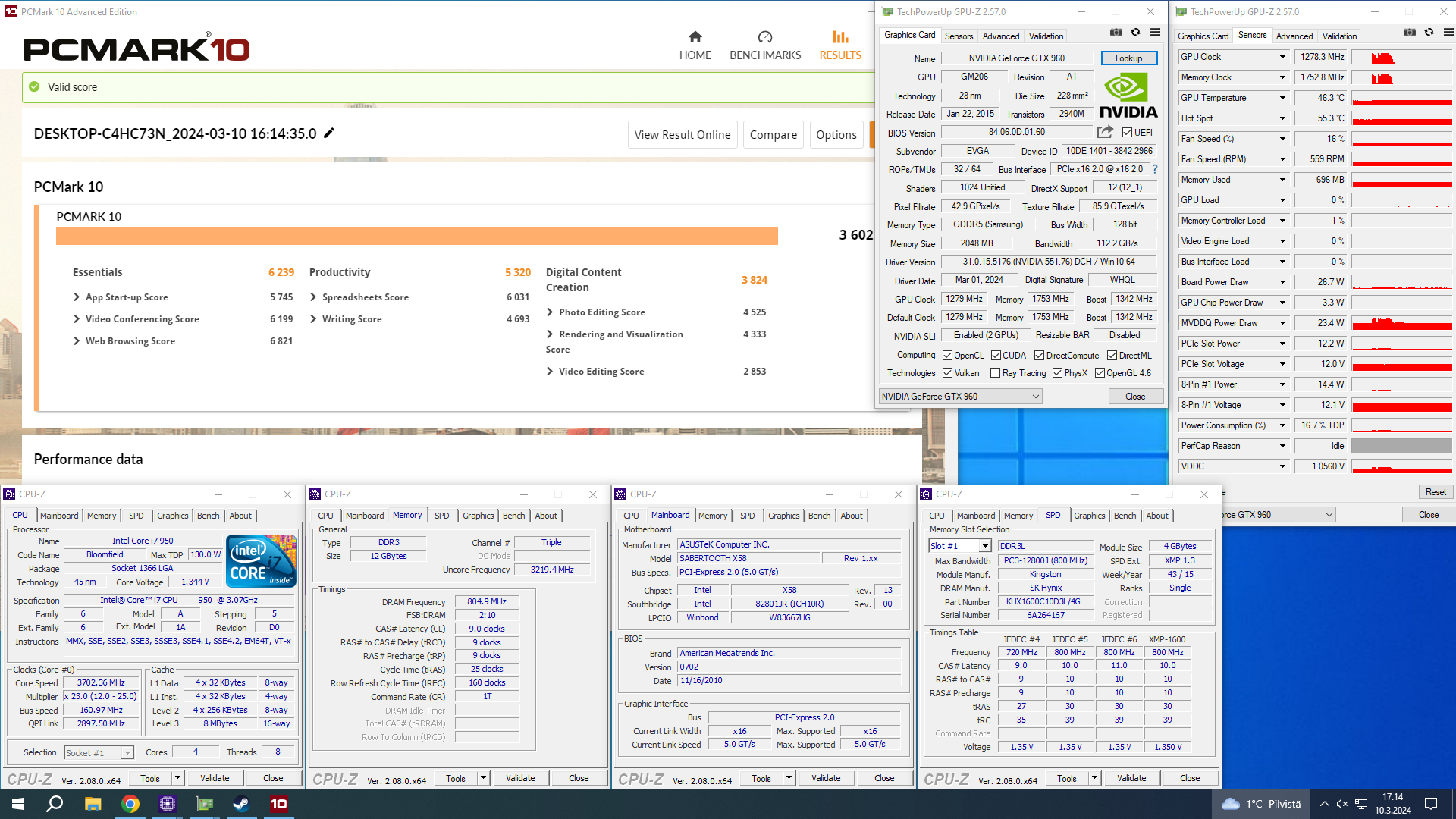1456x819 pixels.
Task: Open the GPU Temperature sensor dropdown
Action: click(x=1282, y=99)
